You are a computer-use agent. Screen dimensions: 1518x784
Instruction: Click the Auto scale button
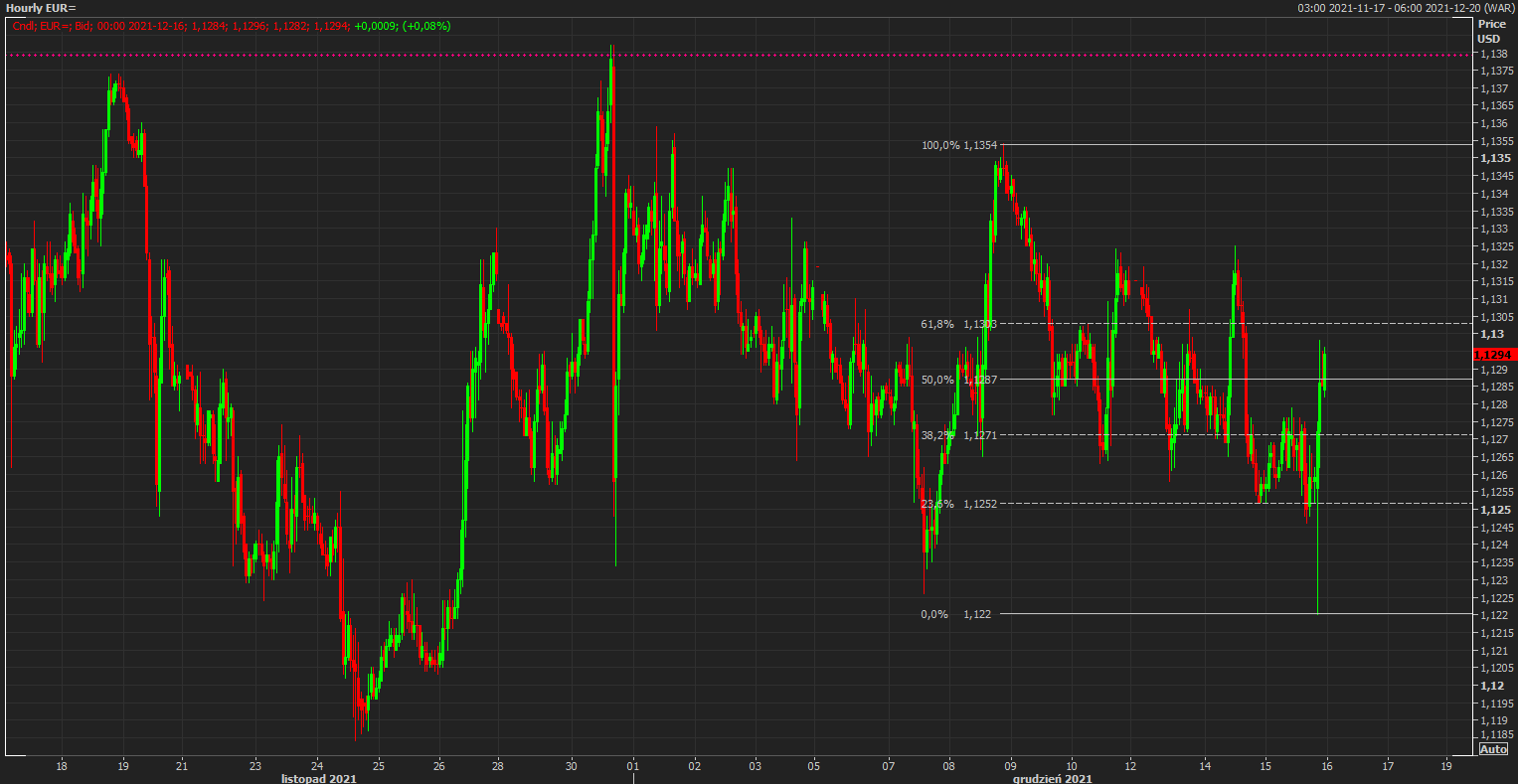[x=1493, y=749]
